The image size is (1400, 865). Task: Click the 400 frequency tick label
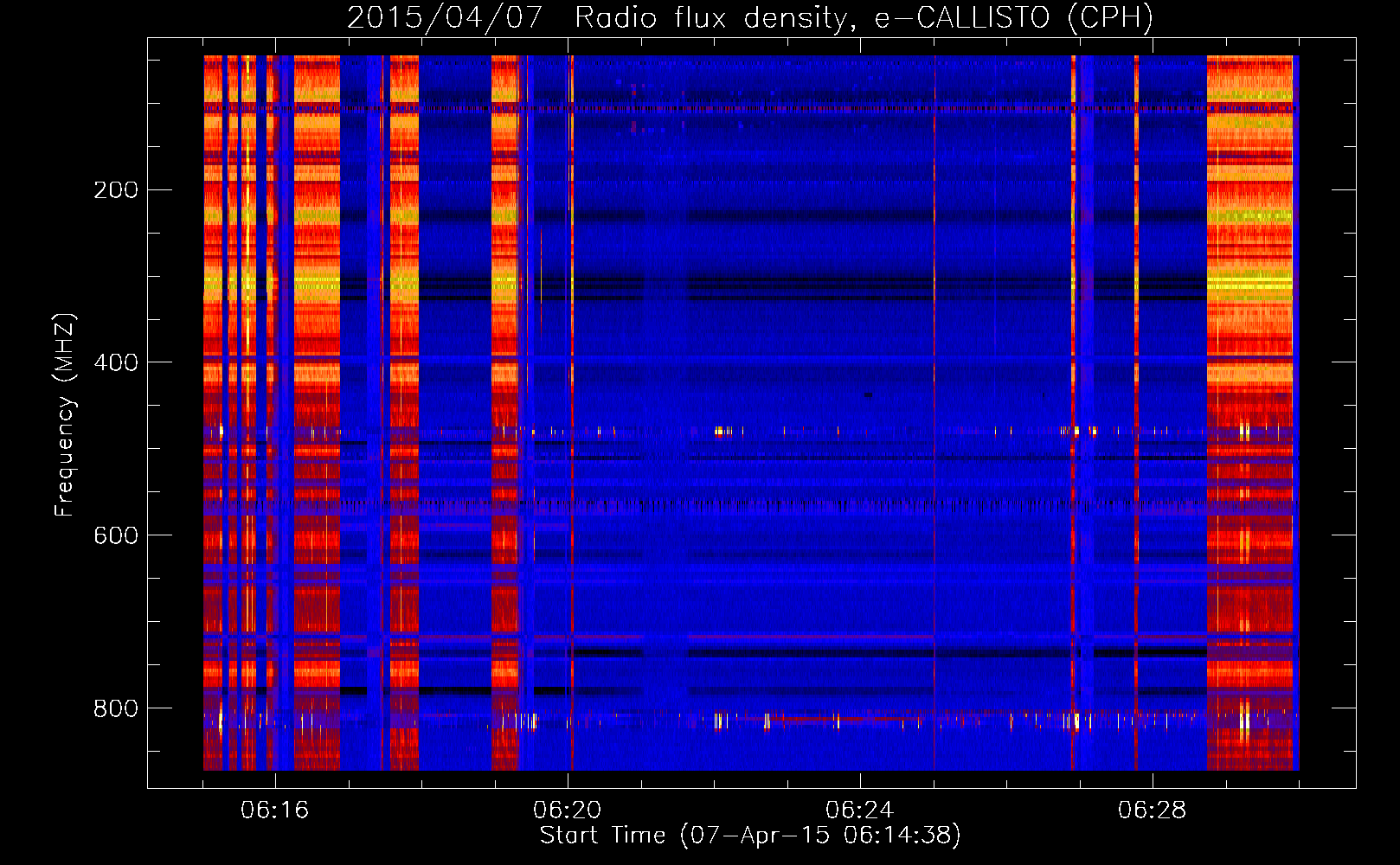116,362
